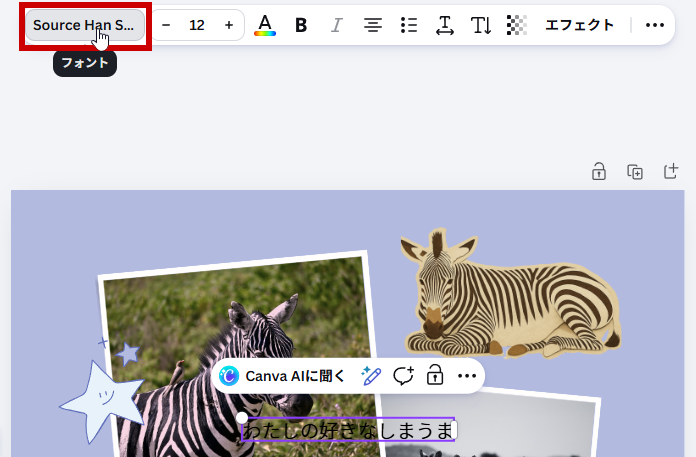Click the font size field showing 12
696x457 pixels.
197,25
